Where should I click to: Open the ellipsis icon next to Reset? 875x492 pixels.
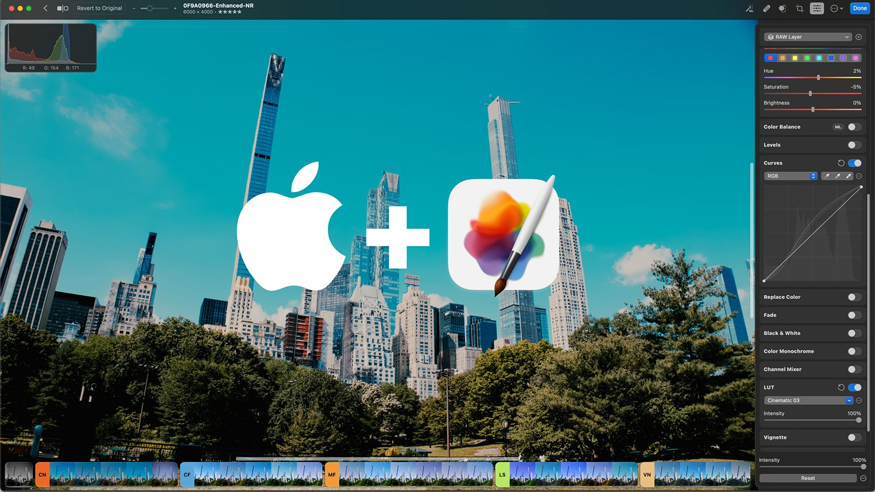pyautogui.click(x=863, y=478)
